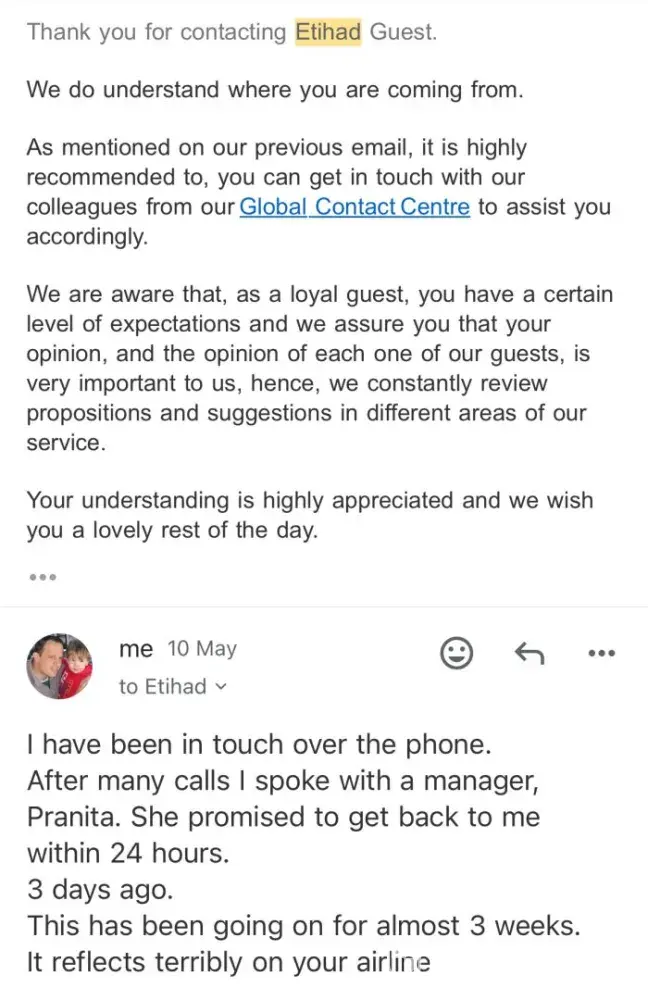648x1000 pixels.
Task: Select the "We are aware that" paragraph
Action: point(320,369)
